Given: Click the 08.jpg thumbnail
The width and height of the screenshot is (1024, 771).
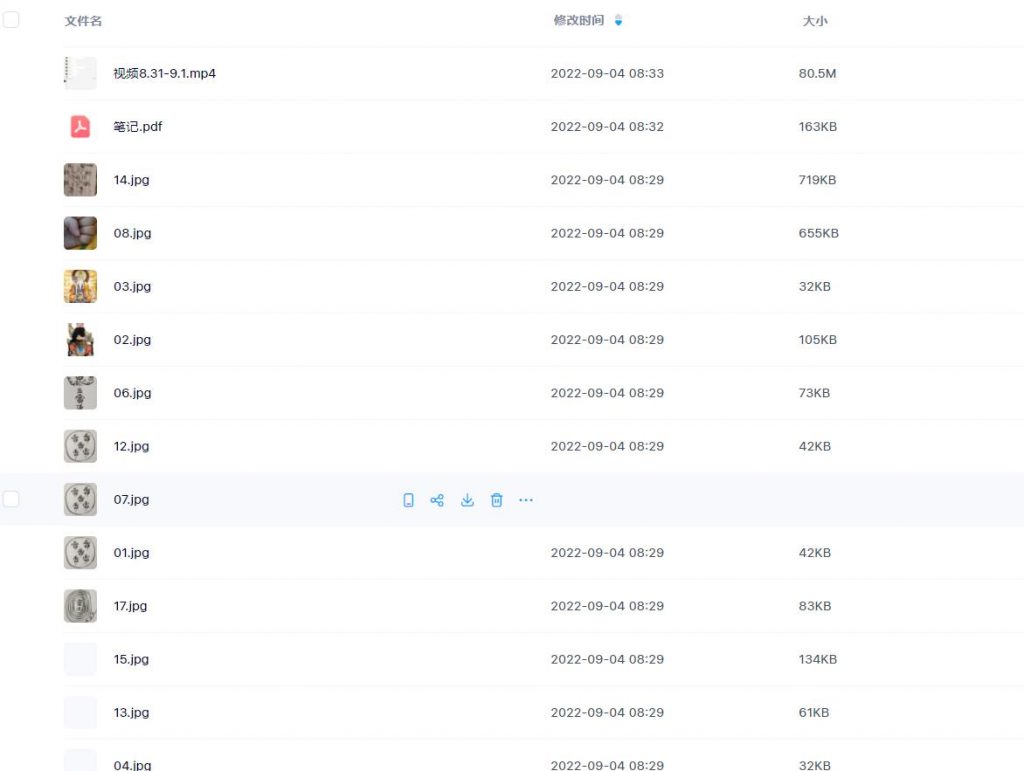Looking at the screenshot, I should [x=80, y=233].
